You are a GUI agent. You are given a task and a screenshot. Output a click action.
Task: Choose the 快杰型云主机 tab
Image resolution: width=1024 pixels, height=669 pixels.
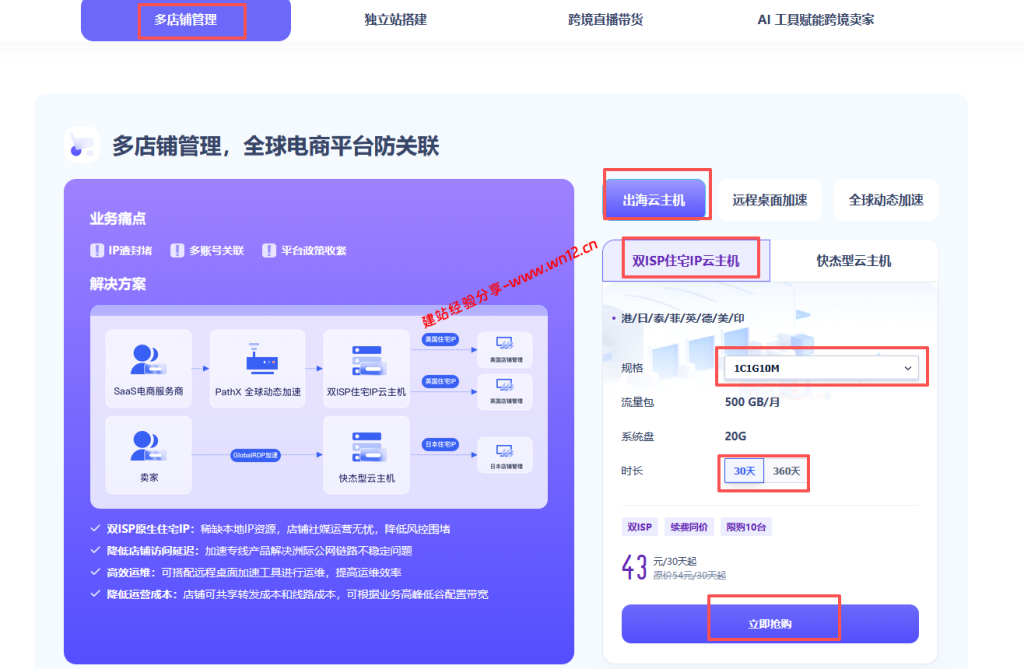[854, 261]
